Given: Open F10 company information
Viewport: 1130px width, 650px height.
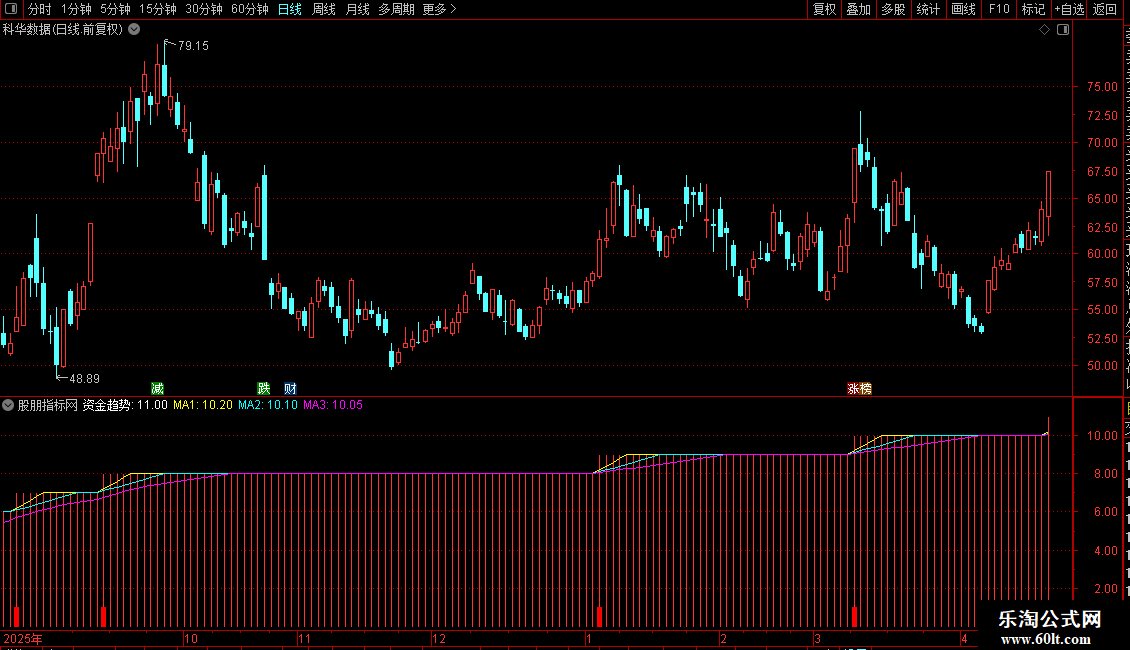Looking at the screenshot, I should click(x=999, y=9).
